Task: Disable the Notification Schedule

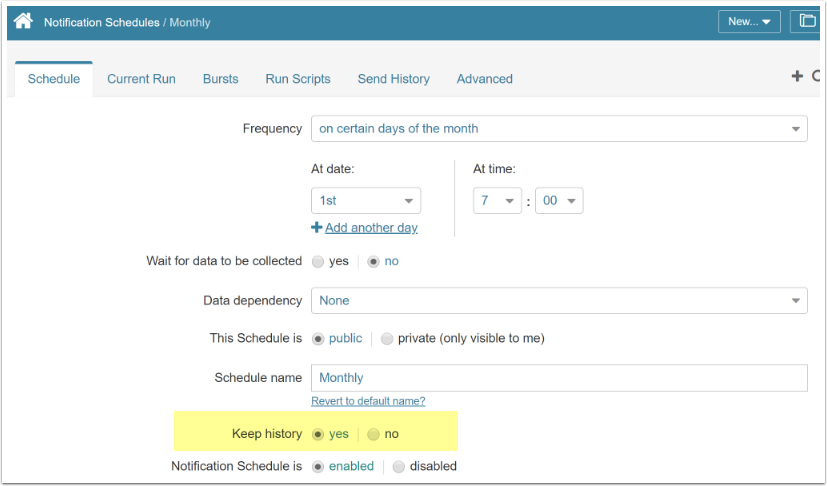Action: (x=399, y=466)
